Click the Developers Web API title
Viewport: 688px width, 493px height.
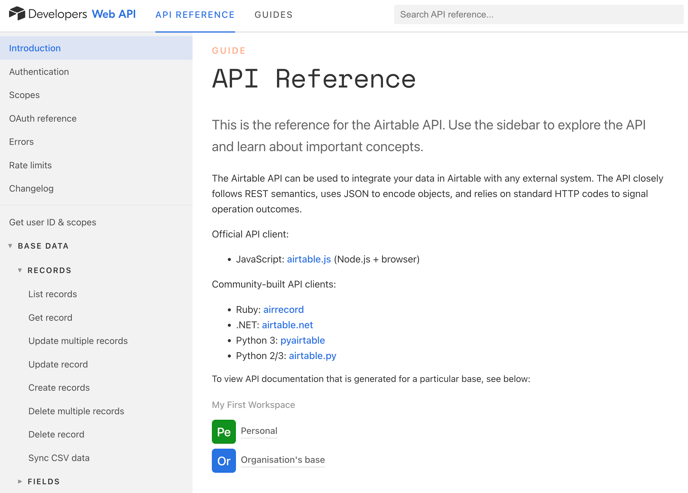click(x=82, y=14)
